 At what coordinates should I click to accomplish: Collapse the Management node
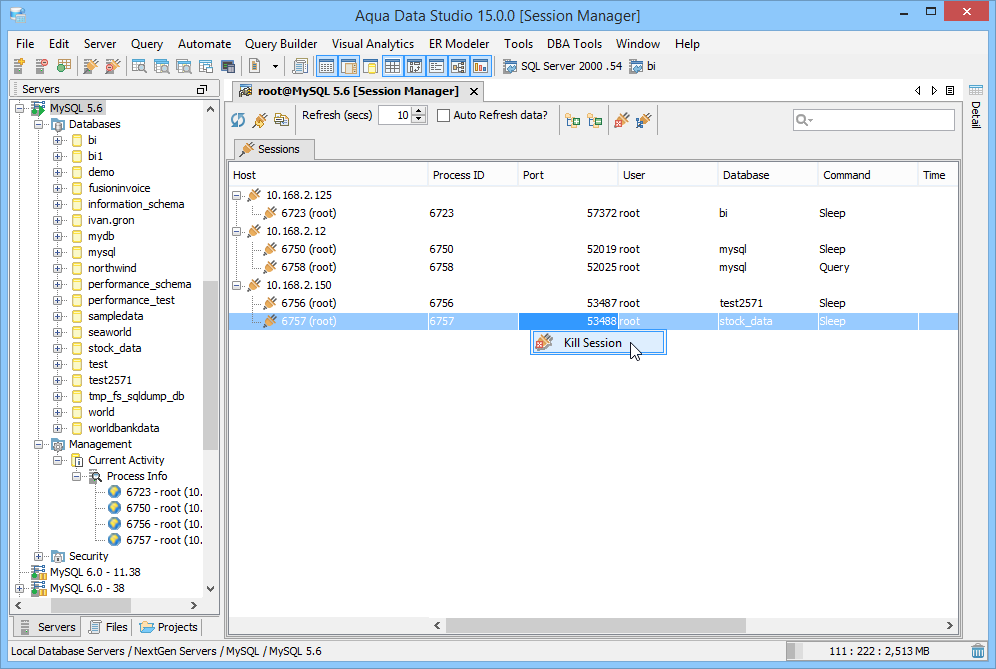[39, 444]
